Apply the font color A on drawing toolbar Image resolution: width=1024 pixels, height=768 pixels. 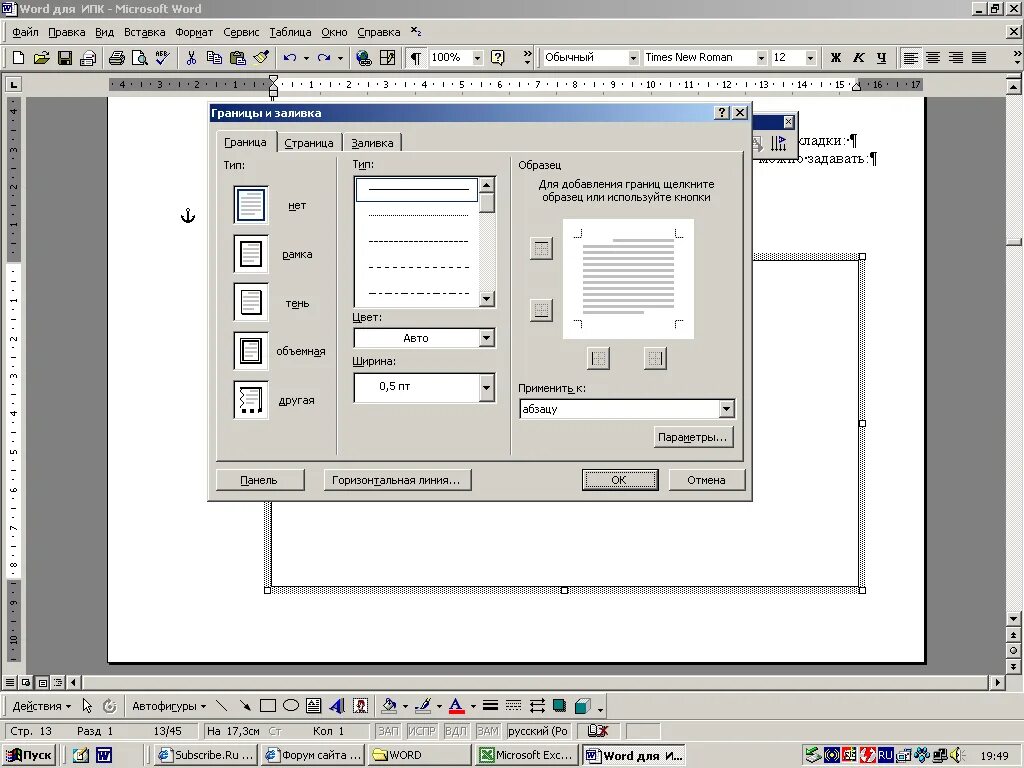(456, 705)
